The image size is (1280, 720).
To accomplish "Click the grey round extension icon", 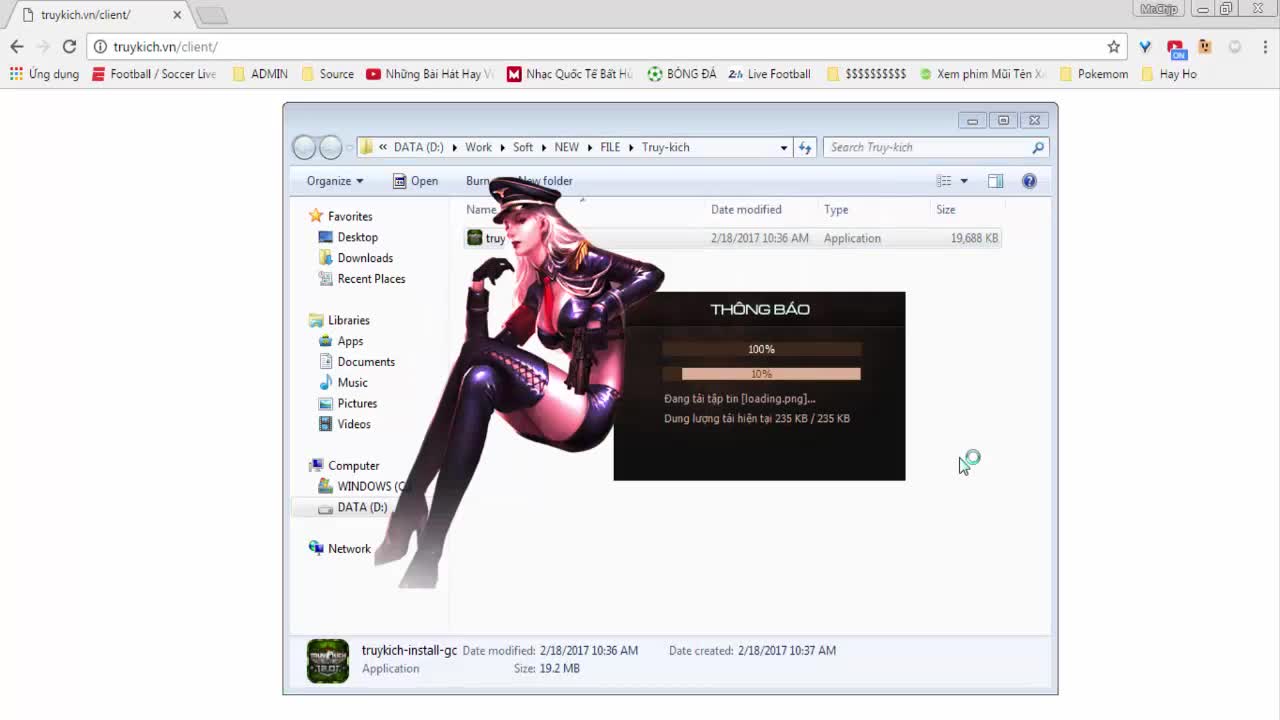I will [1235, 47].
